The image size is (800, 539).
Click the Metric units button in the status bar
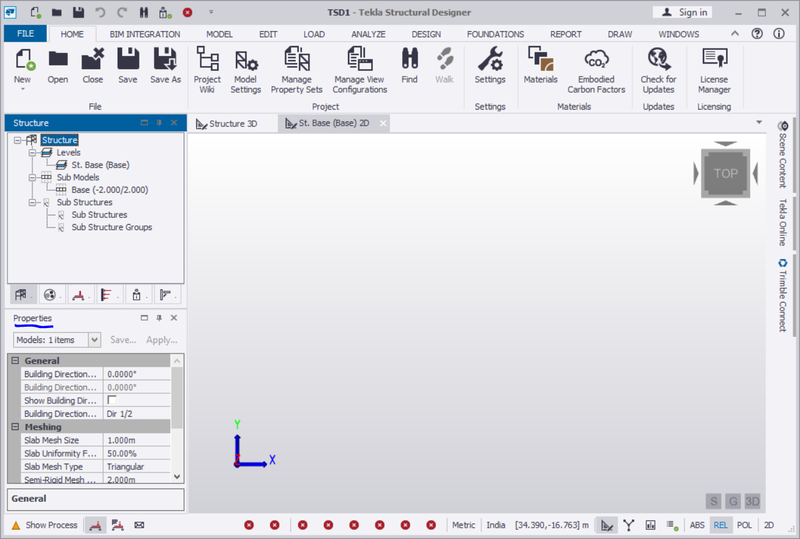[x=463, y=525]
